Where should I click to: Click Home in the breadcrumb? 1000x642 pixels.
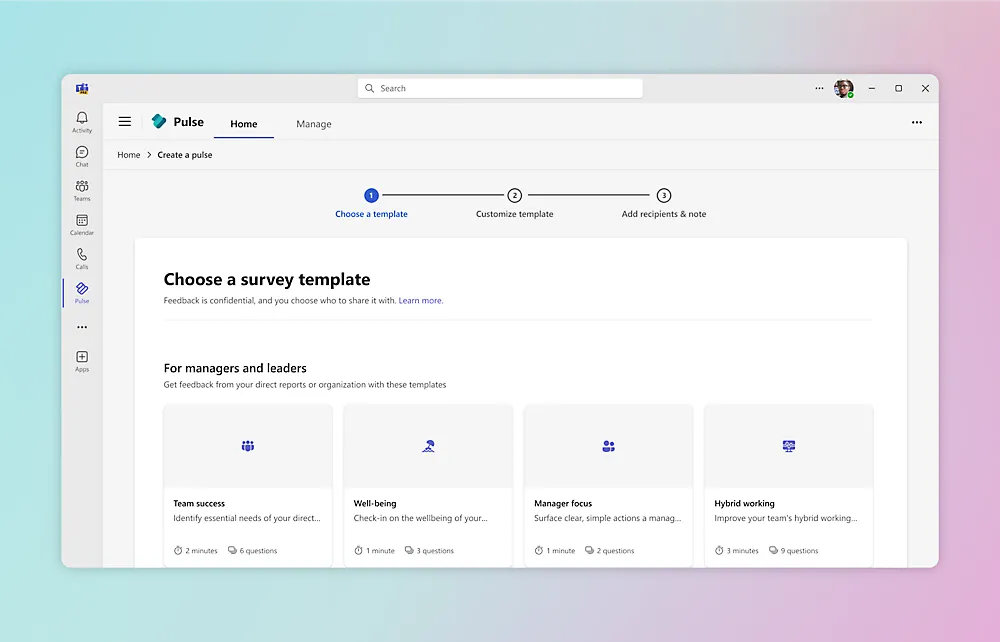click(129, 155)
